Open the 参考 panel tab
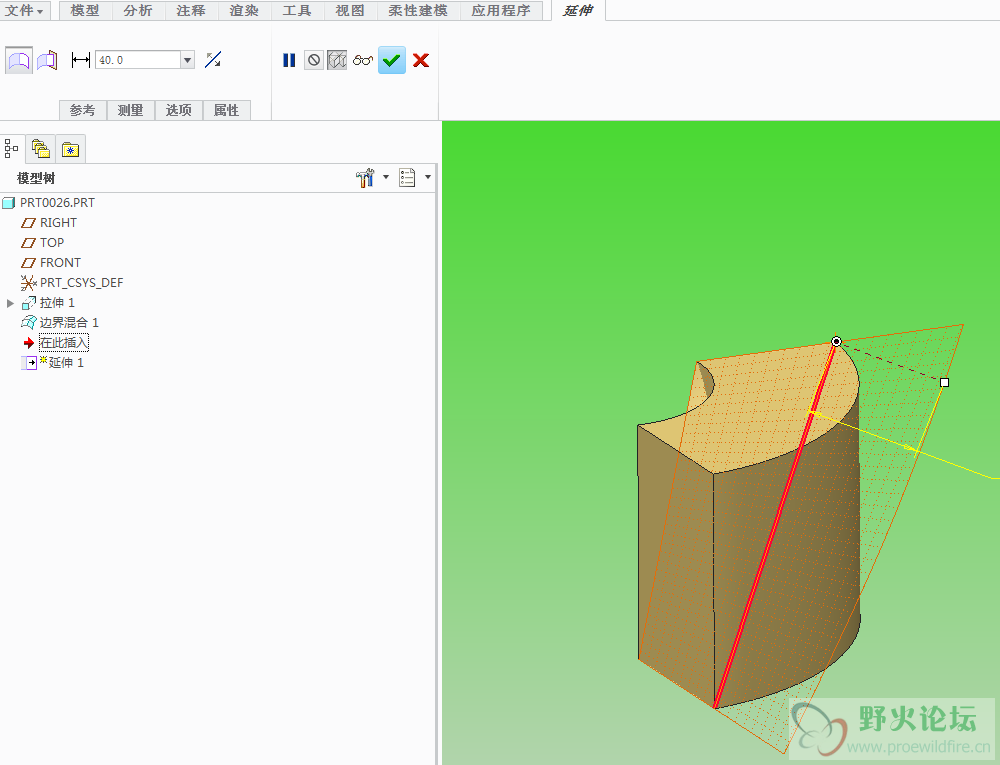 pyautogui.click(x=83, y=110)
